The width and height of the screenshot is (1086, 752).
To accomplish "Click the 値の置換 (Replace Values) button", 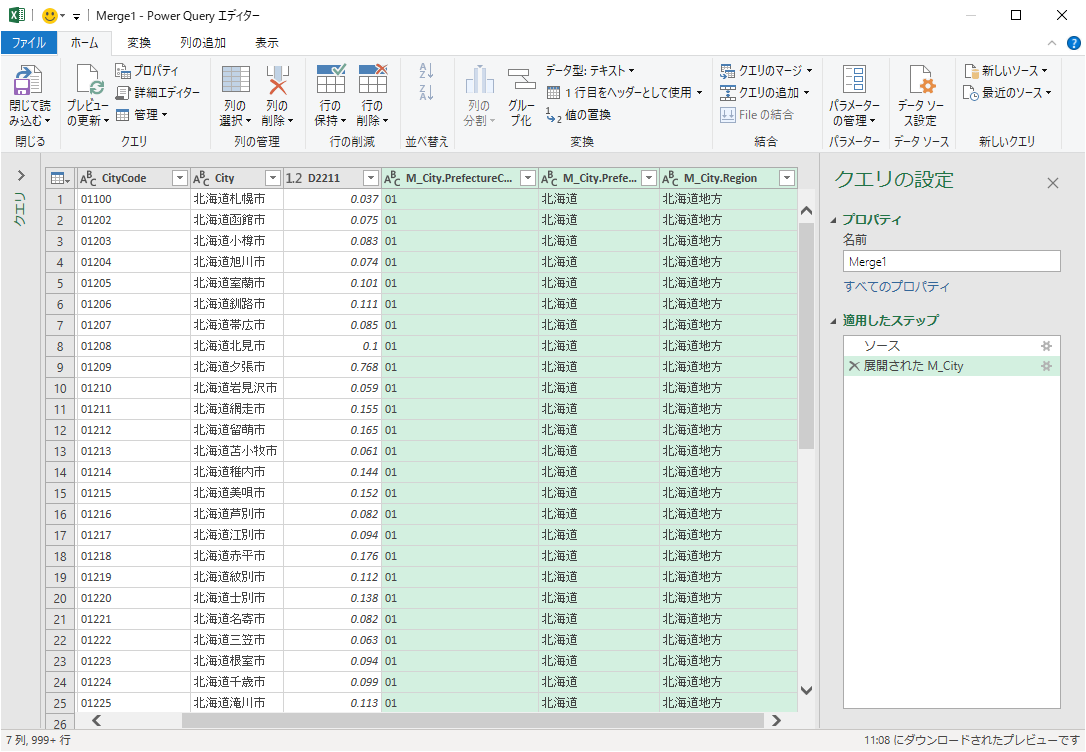I will click(578, 115).
